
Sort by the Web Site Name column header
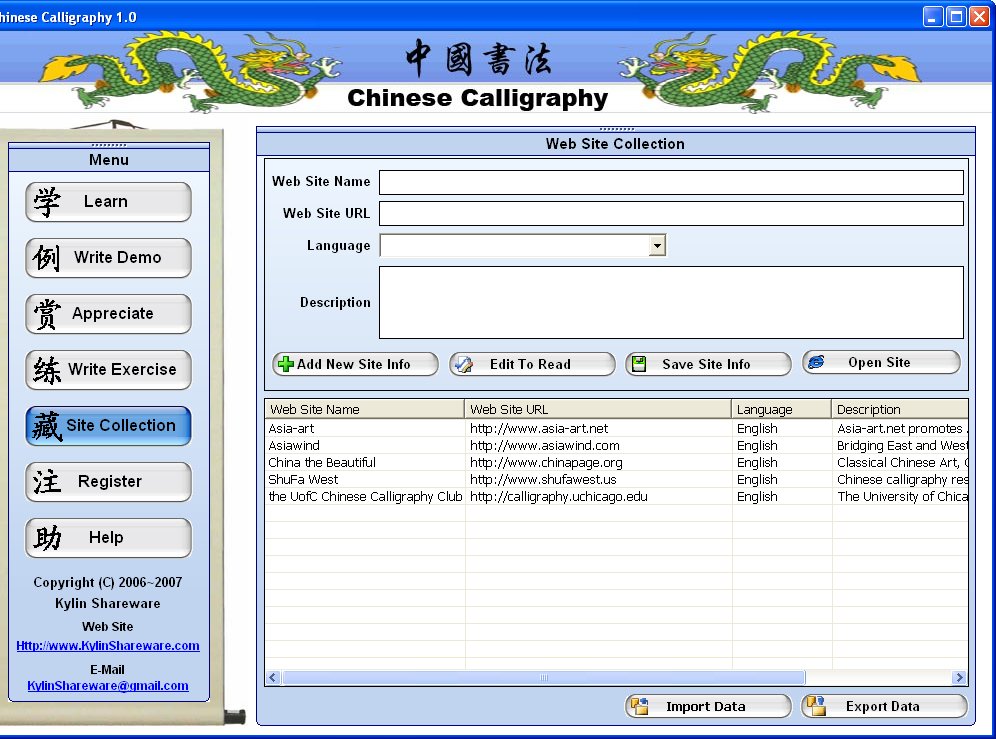(365, 409)
